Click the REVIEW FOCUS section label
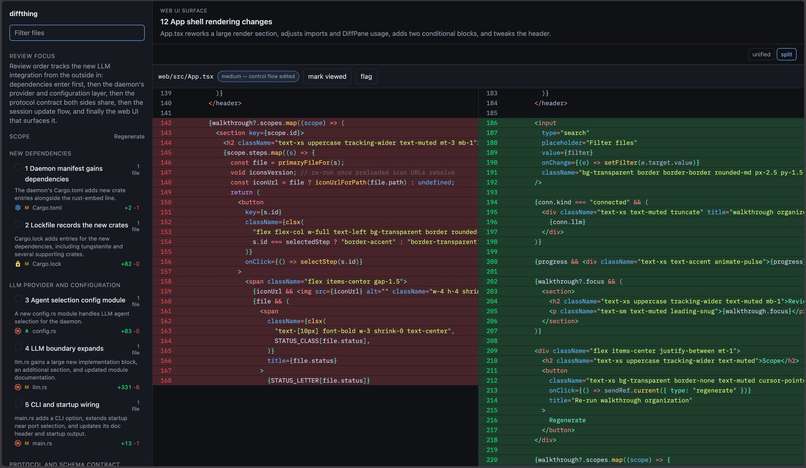 [x=32, y=56]
